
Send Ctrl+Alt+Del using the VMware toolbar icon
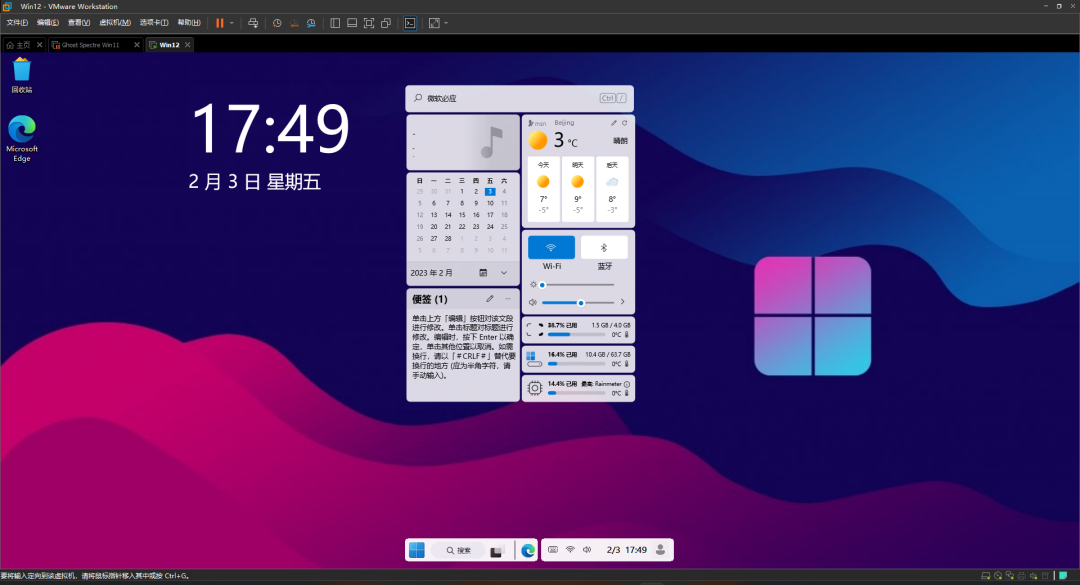coord(253,22)
